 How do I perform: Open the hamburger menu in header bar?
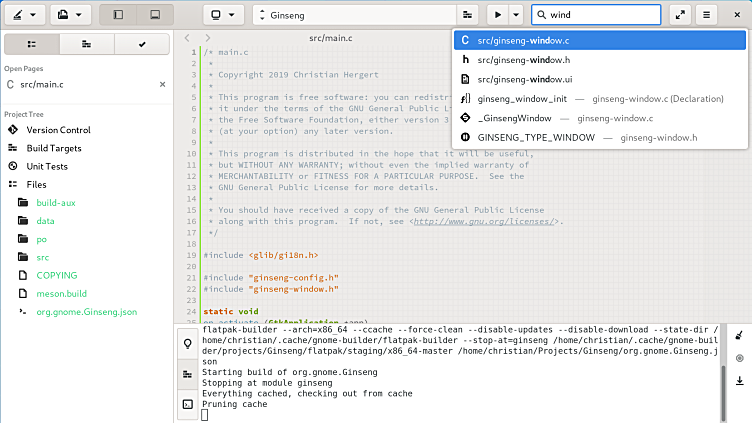pos(707,15)
